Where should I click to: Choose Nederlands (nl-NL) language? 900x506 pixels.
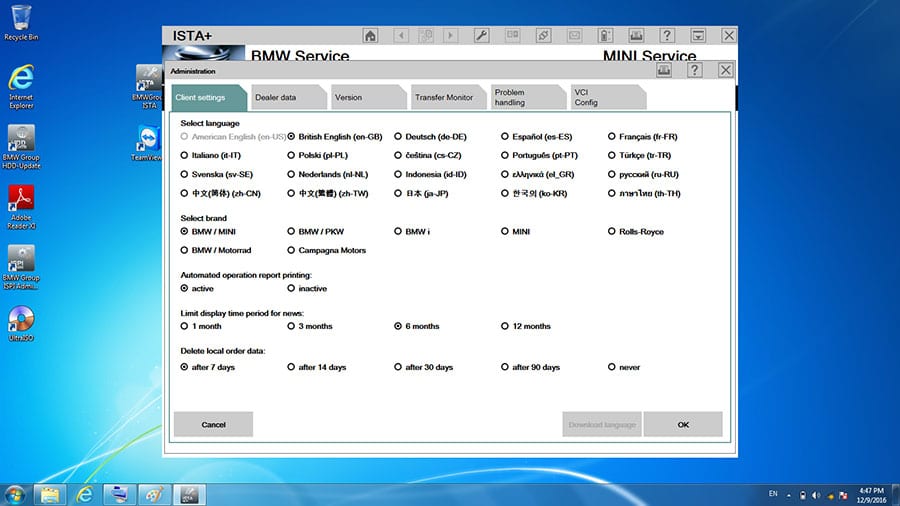pyautogui.click(x=328, y=174)
